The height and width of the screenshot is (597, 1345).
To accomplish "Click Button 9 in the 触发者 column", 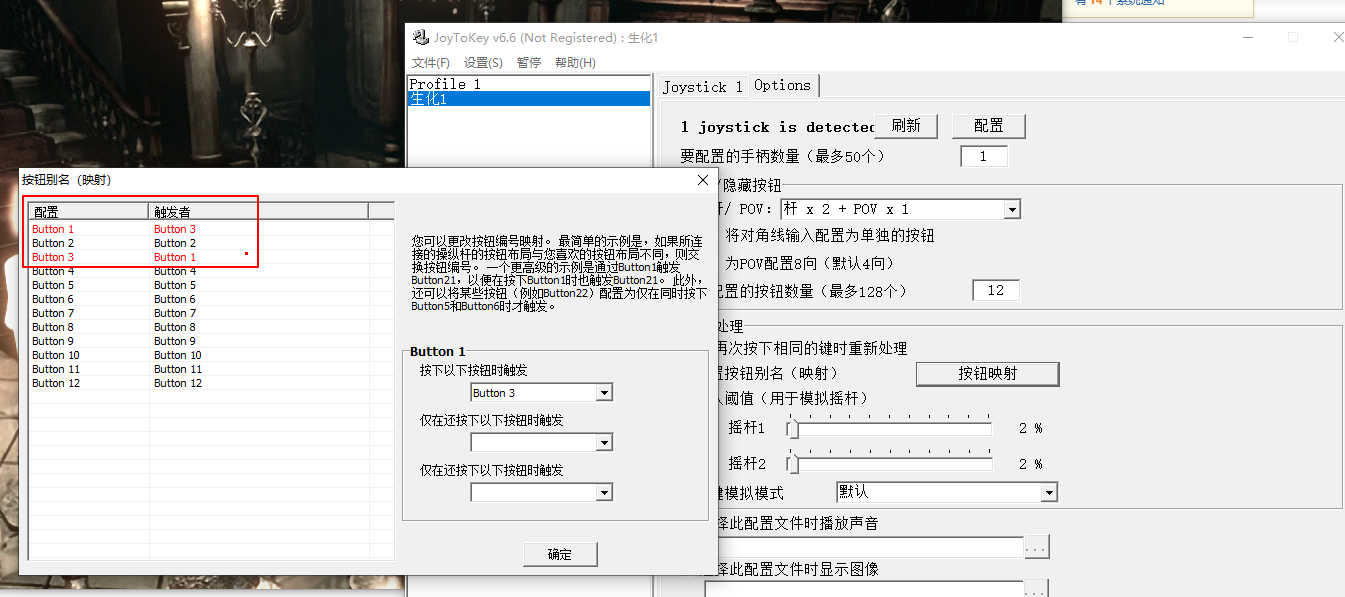I will click(175, 341).
